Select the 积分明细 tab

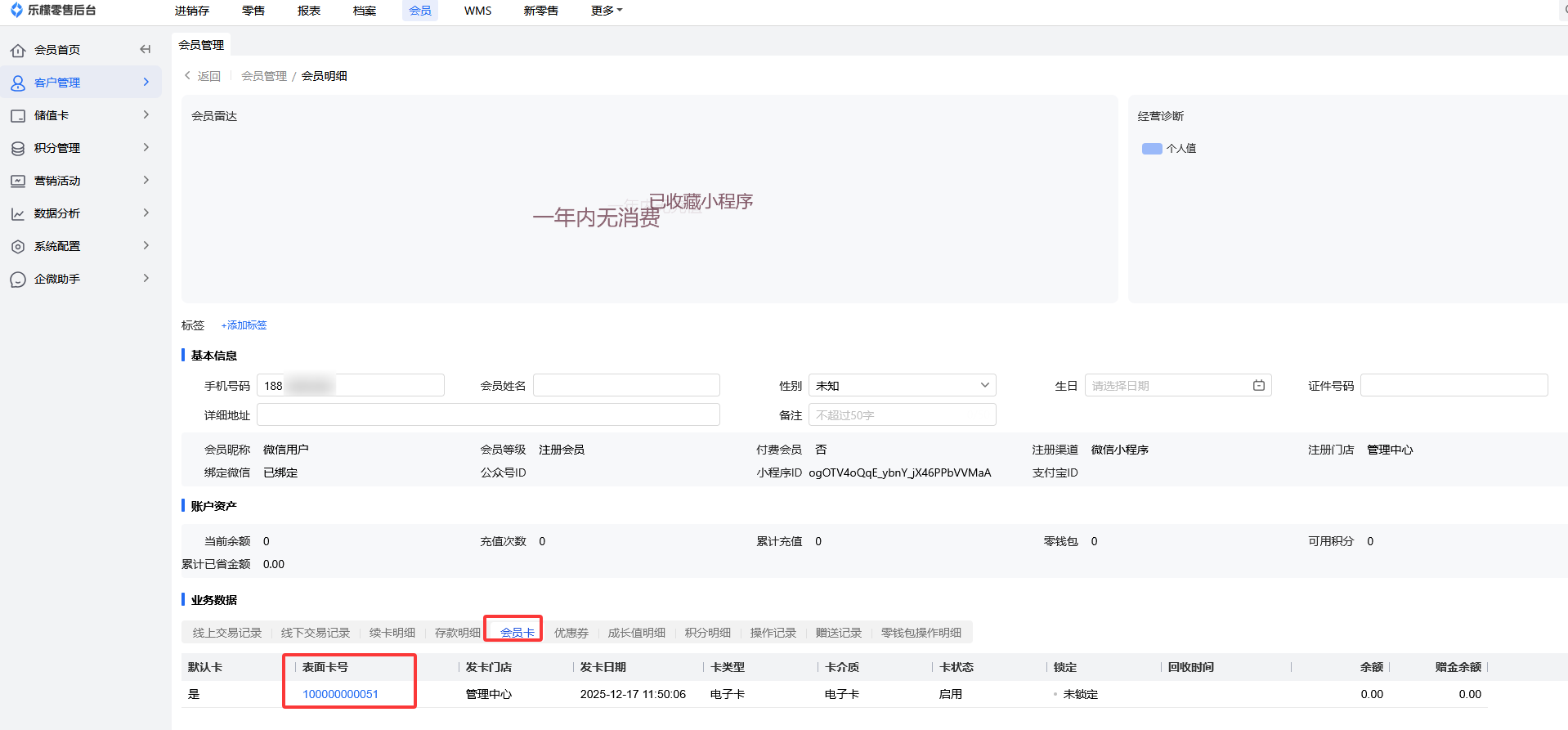[707, 633]
